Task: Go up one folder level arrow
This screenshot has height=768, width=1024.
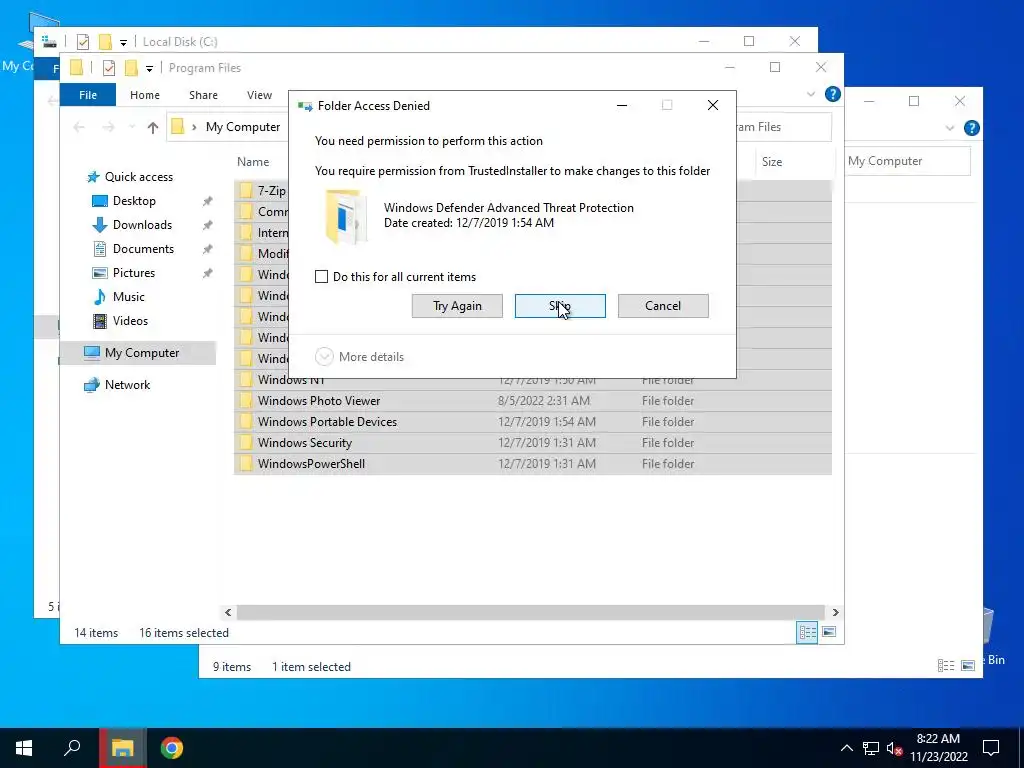Action: click(x=153, y=127)
